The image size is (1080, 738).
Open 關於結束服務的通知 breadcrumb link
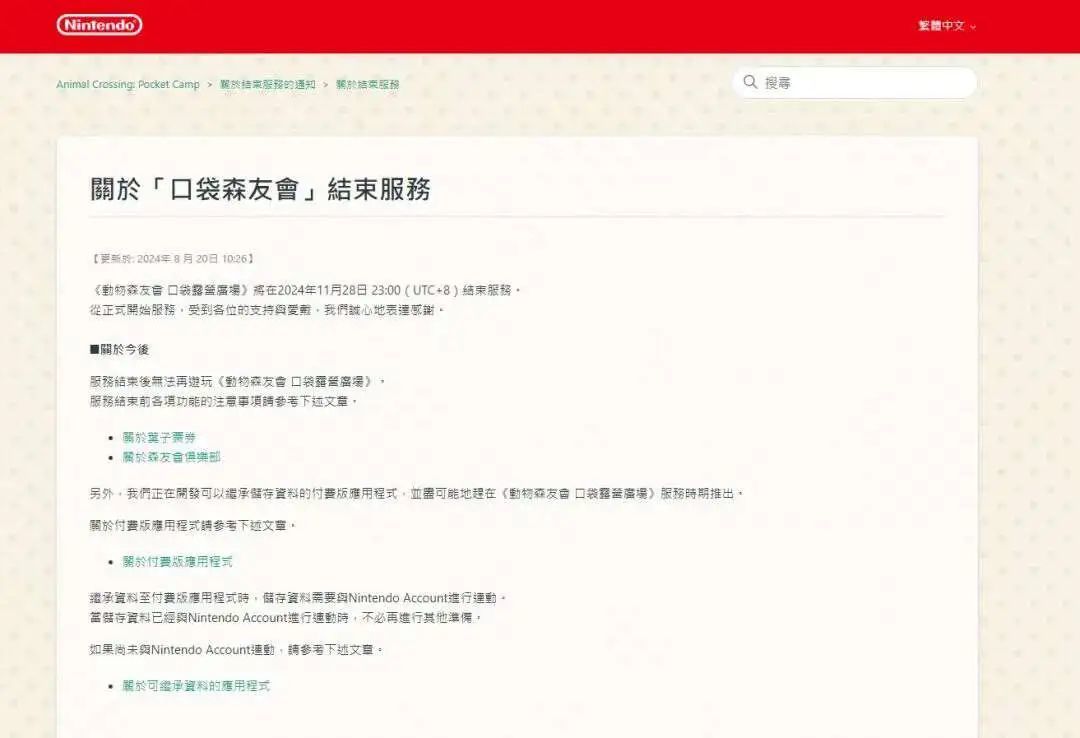(x=267, y=84)
